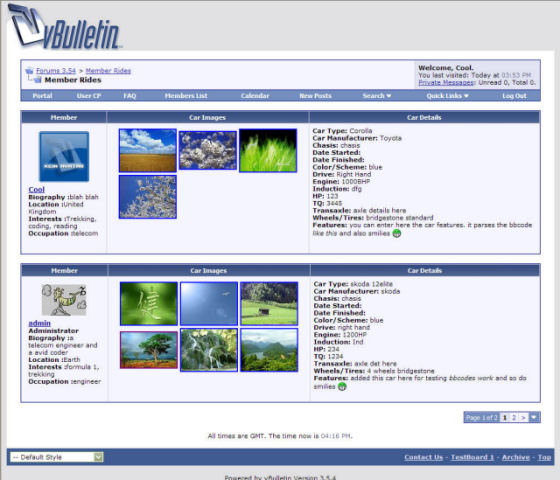This screenshot has height=480, width=560.
Task: View the waterfall car image thumbnail
Action: pyautogui.click(x=209, y=350)
